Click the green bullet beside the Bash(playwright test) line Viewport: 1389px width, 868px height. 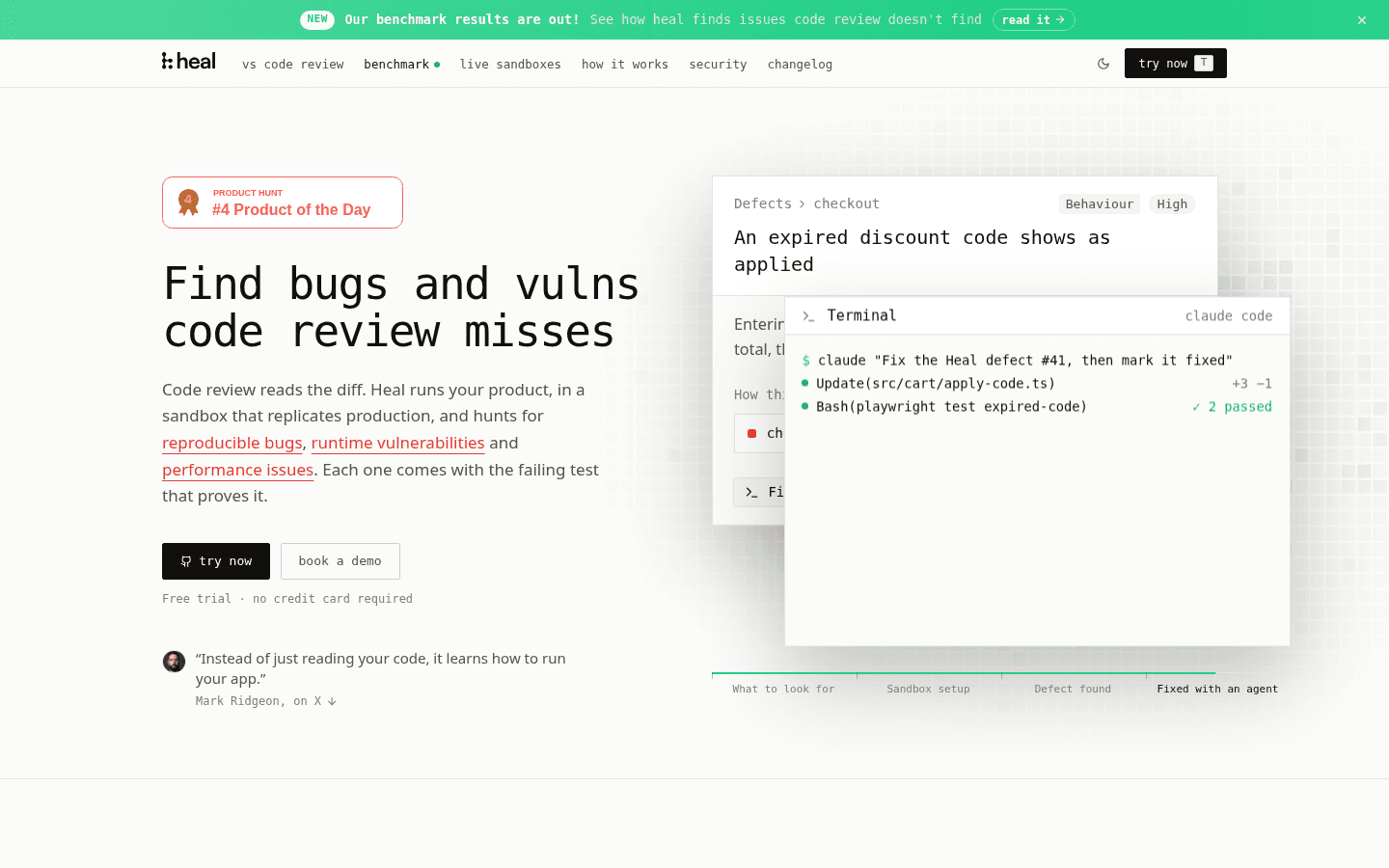pos(804,406)
